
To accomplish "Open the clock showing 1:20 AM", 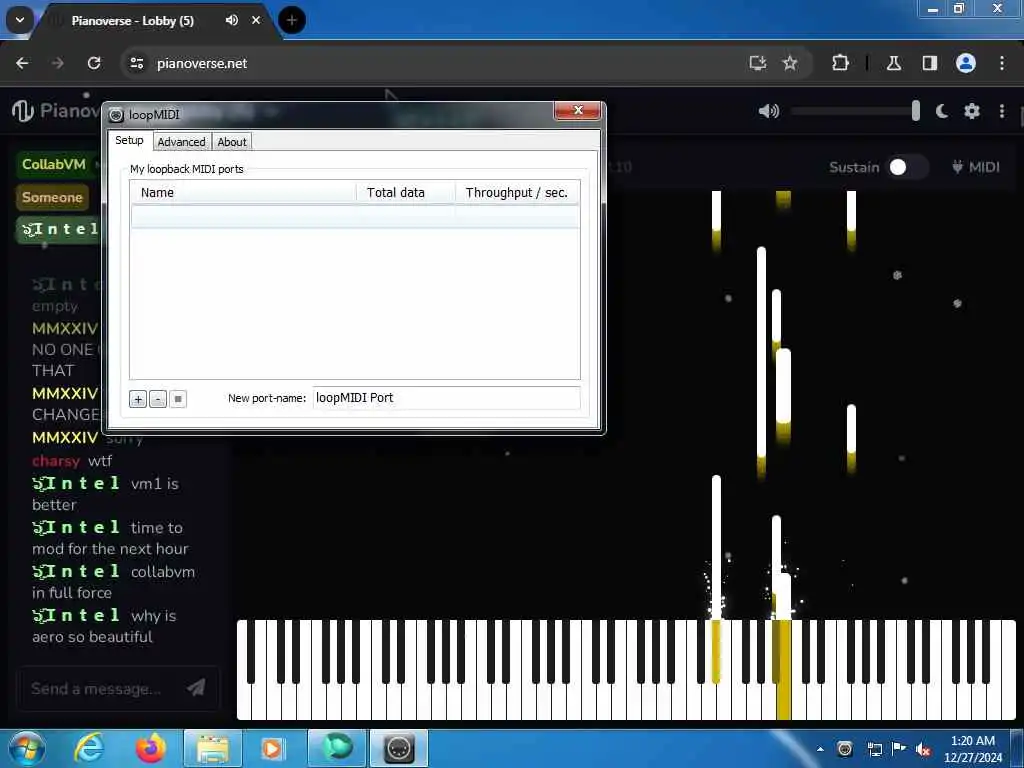I will click(972, 749).
